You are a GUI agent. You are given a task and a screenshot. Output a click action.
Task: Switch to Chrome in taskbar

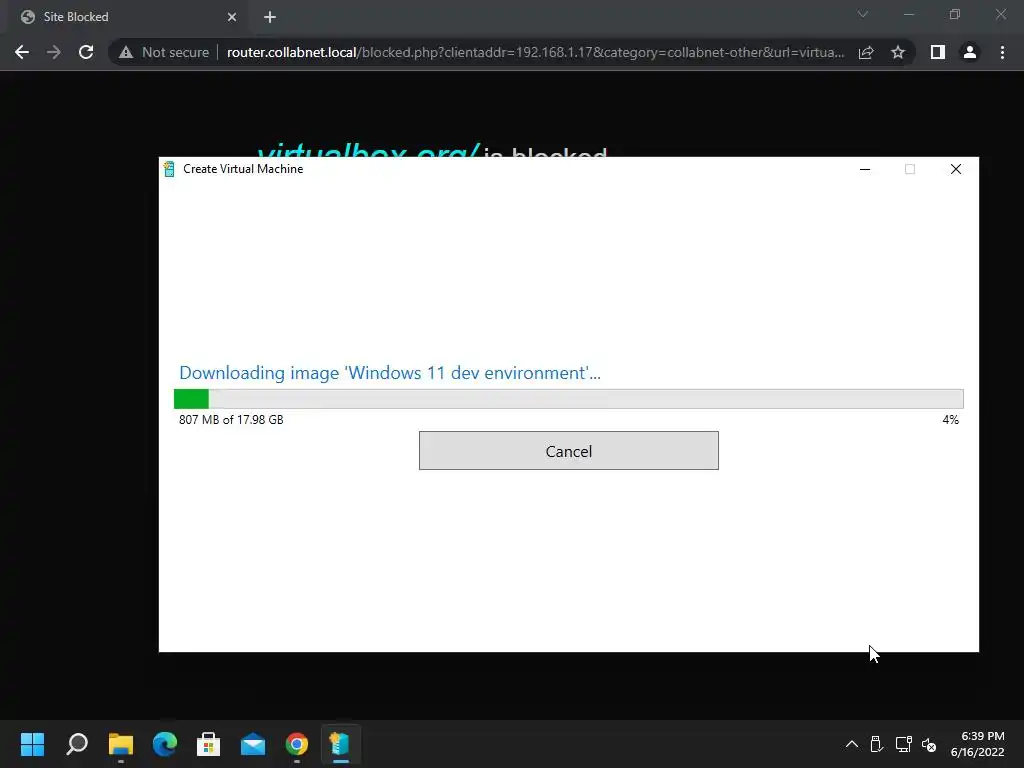point(296,744)
